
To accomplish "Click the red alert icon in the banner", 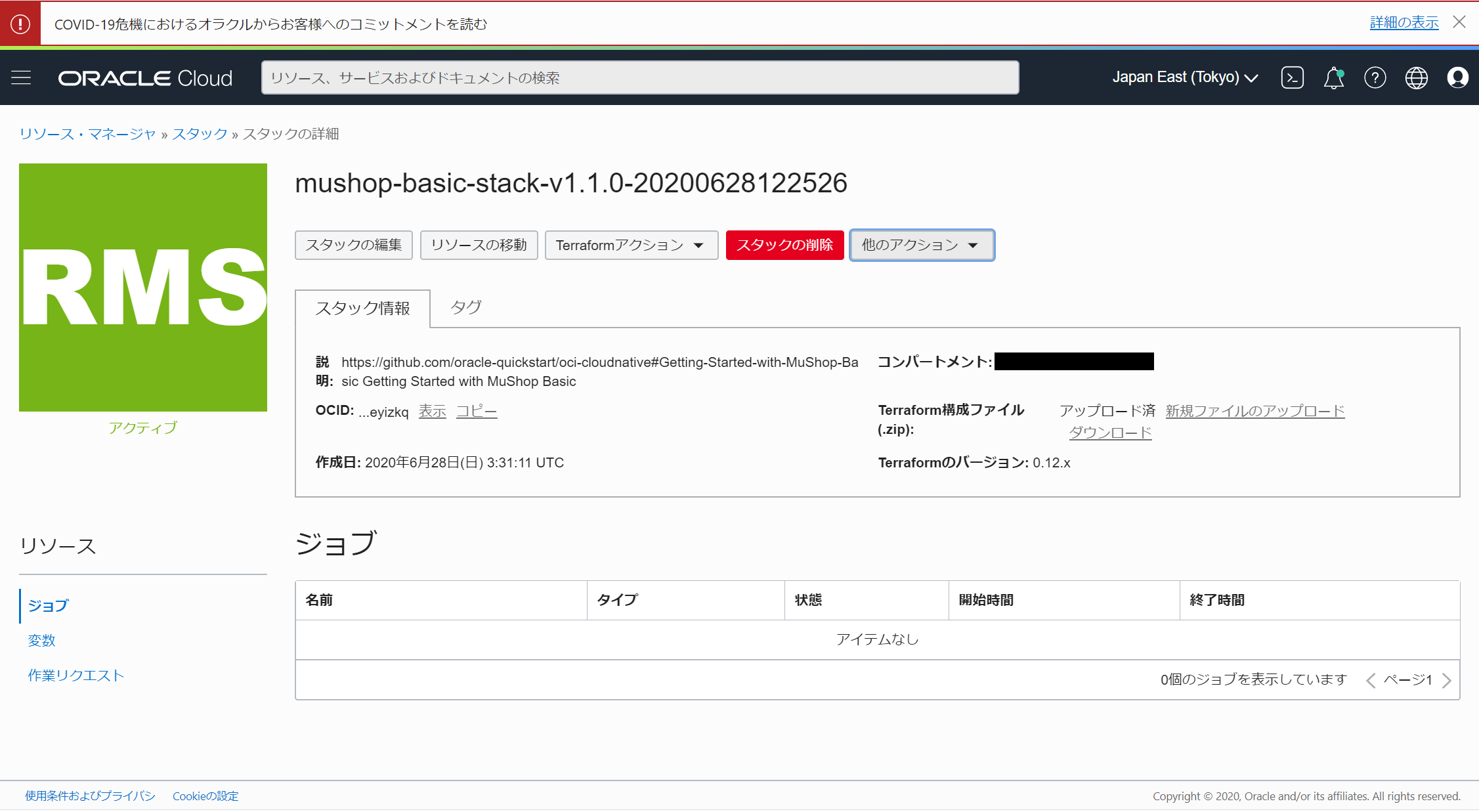I will [x=20, y=24].
